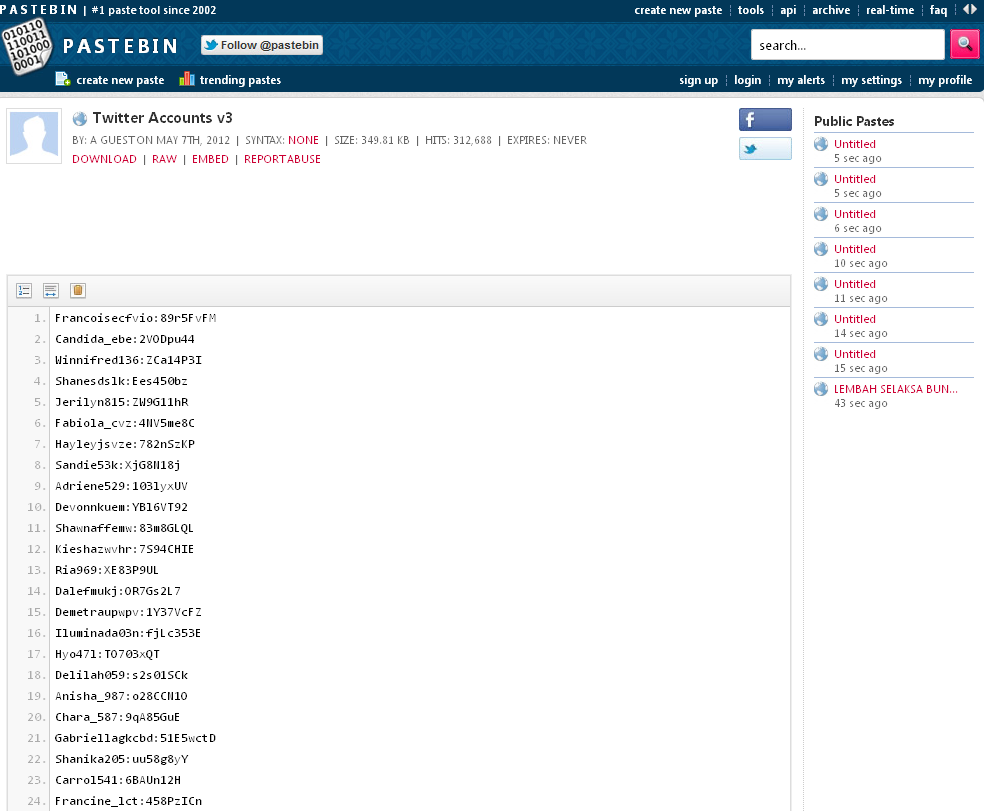This screenshot has width=984, height=811.
Task: Click the globe icon beside LEMBAH SELAKSA BUN
Action: 821,389
